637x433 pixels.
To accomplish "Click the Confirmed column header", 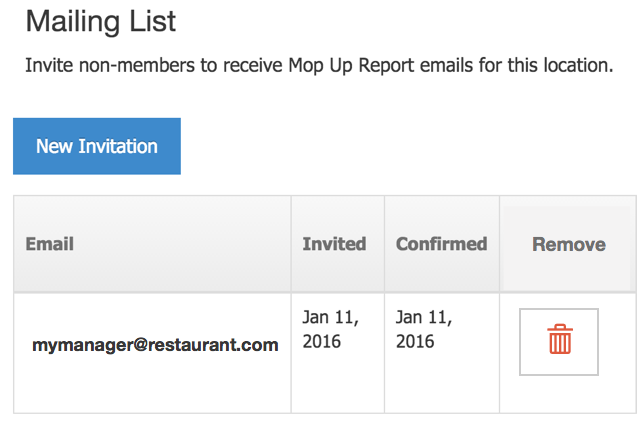I will tap(442, 244).
